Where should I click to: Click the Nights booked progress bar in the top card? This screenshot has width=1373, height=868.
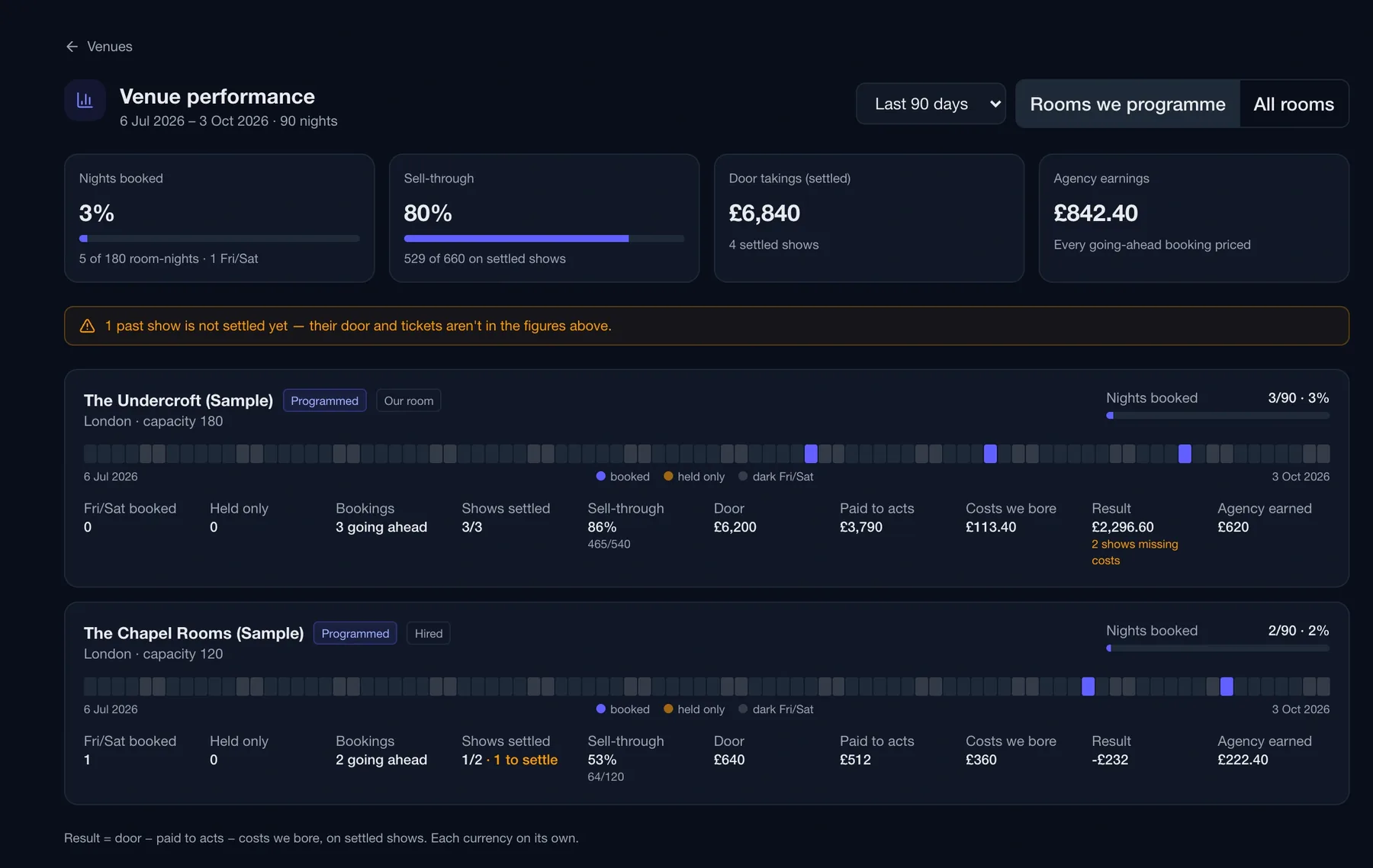pyautogui.click(x=219, y=239)
